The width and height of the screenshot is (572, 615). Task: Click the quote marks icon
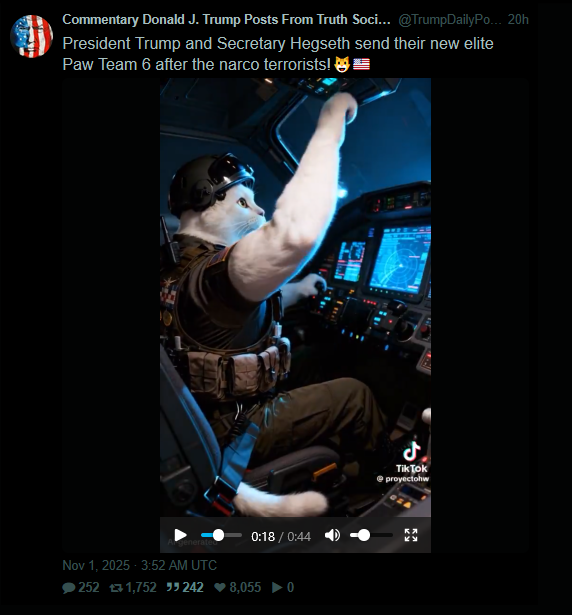(x=173, y=587)
